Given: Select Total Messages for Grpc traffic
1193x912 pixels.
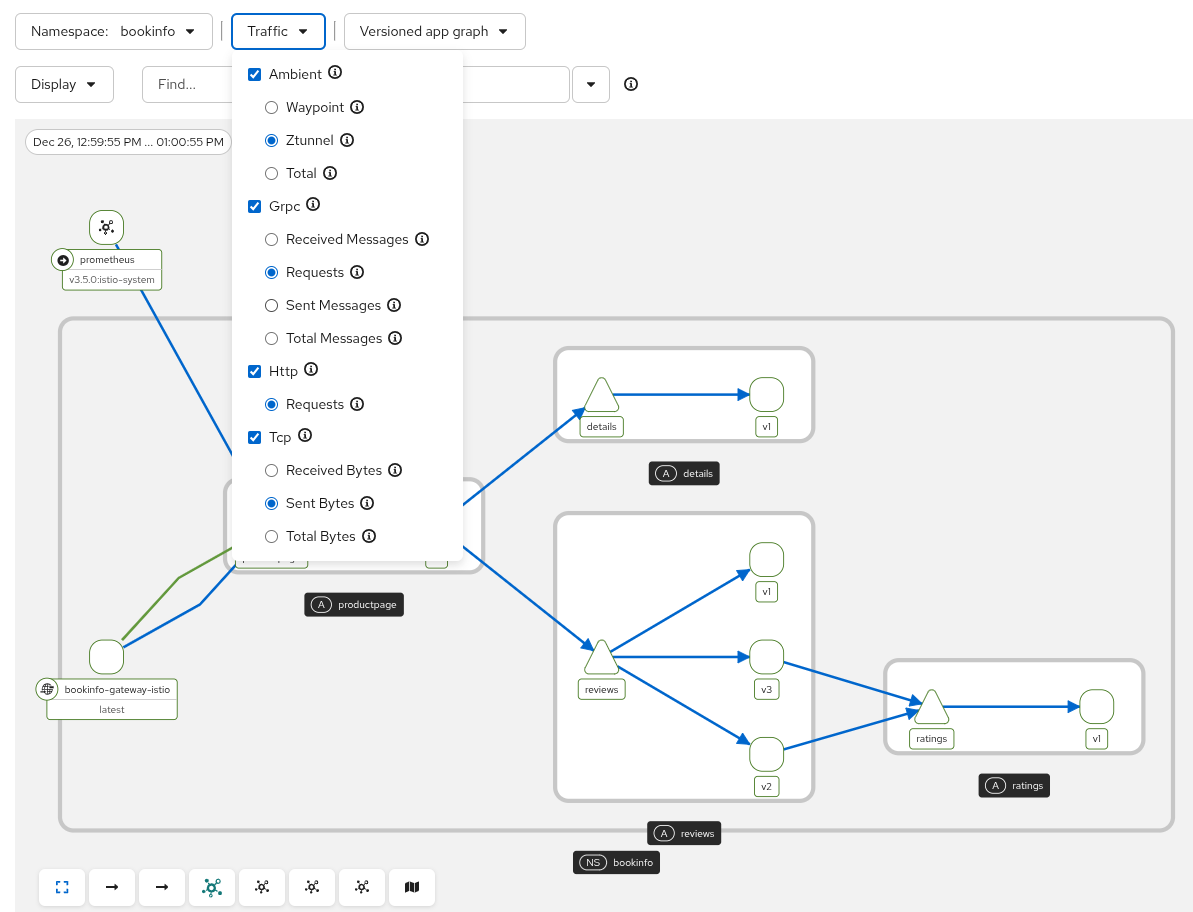Looking at the screenshot, I should click(271, 338).
